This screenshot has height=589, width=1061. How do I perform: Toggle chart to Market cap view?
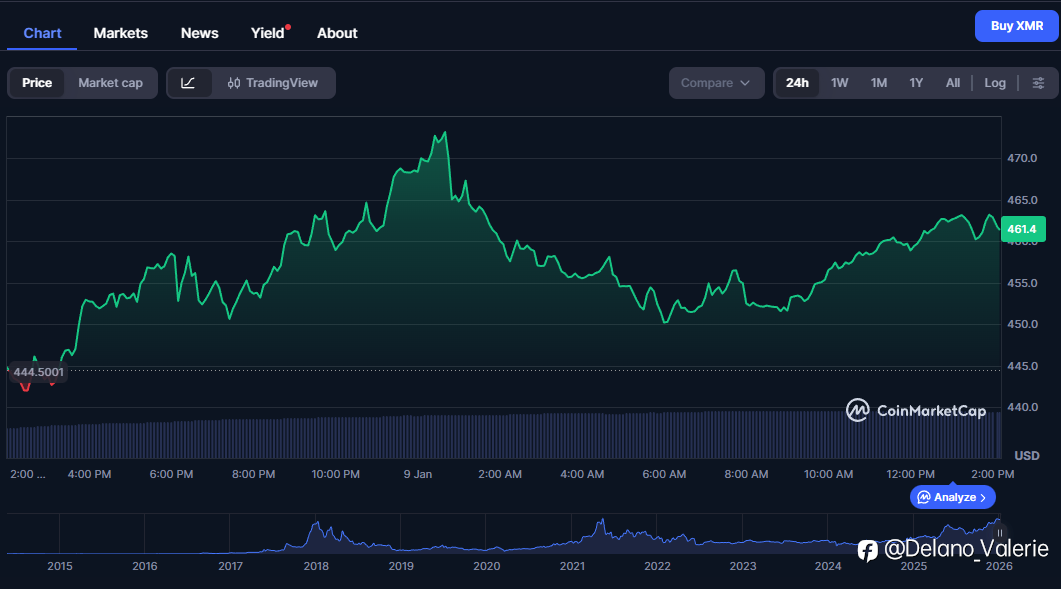[110, 83]
